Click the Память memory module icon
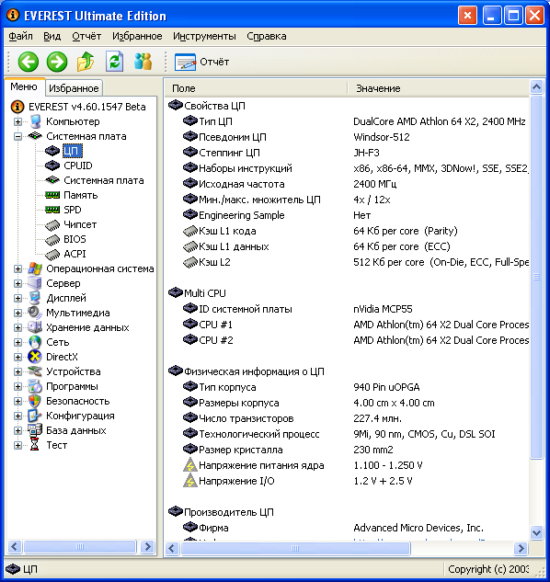The height and width of the screenshot is (582, 550). coord(52,195)
